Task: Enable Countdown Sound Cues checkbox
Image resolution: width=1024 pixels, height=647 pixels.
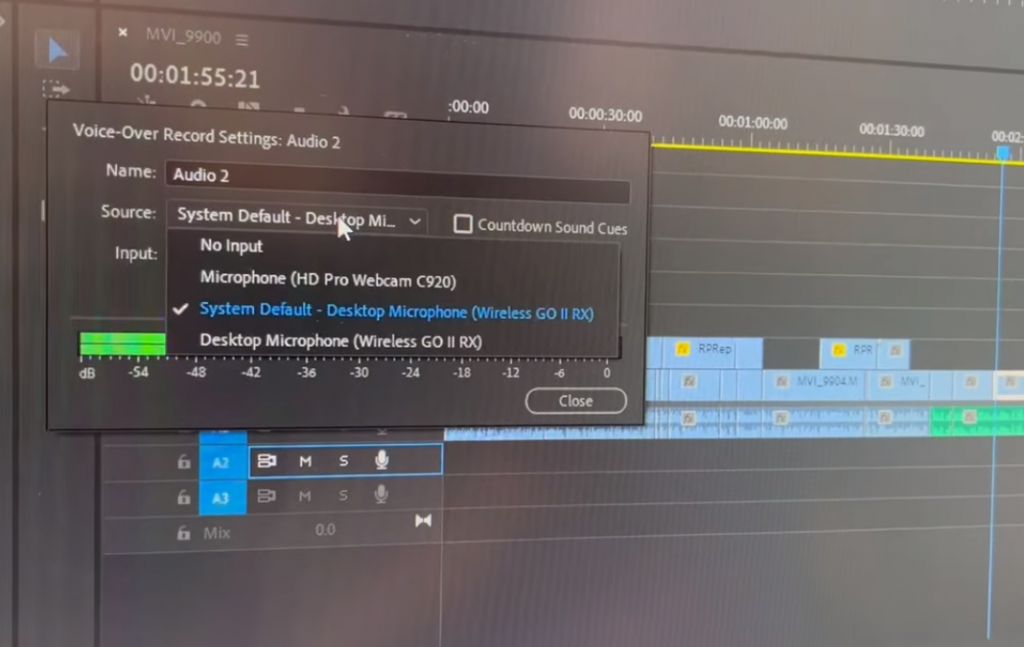Action: click(463, 225)
